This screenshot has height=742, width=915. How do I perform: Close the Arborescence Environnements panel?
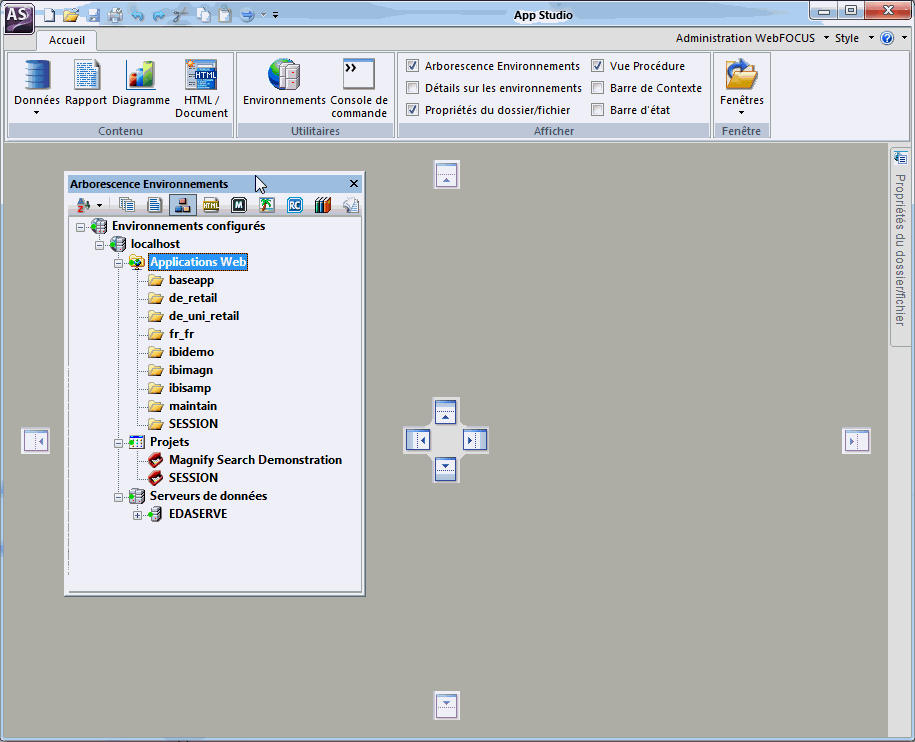pyautogui.click(x=354, y=184)
